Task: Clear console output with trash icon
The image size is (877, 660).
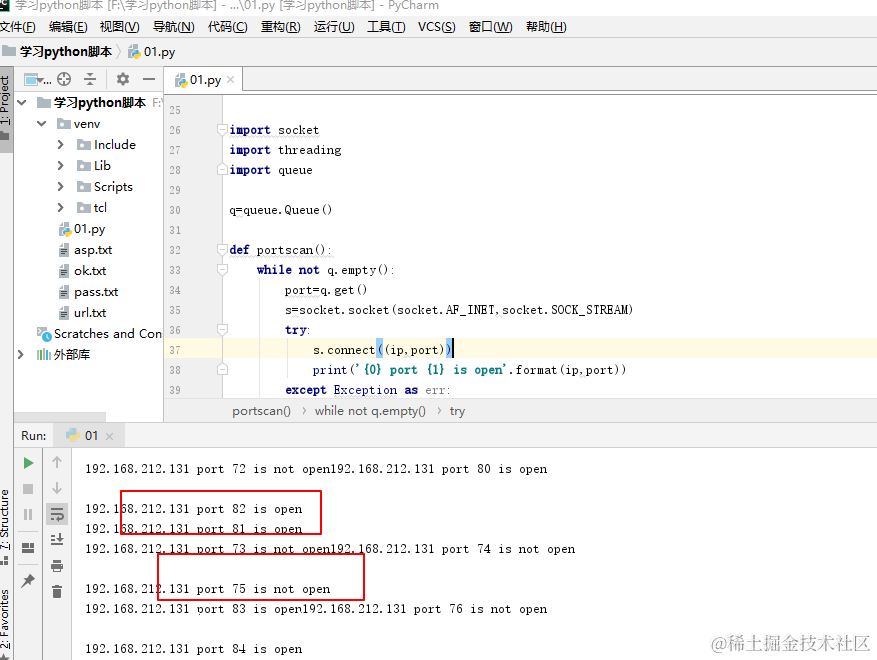Action: [x=57, y=592]
